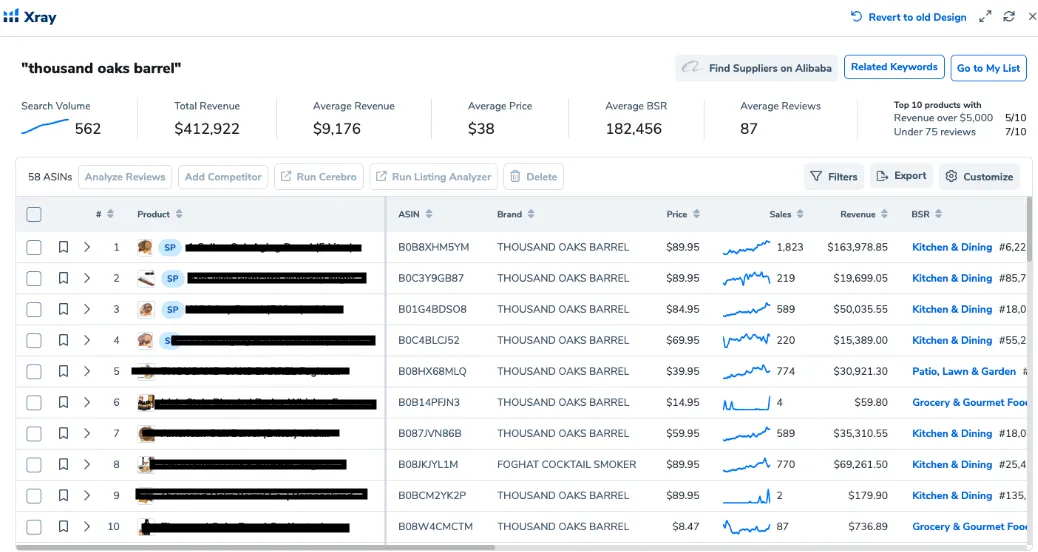Open Find Suppliers on Alibaba
Image resolution: width=1038 pixels, height=552 pixels.
click(756, 68)
